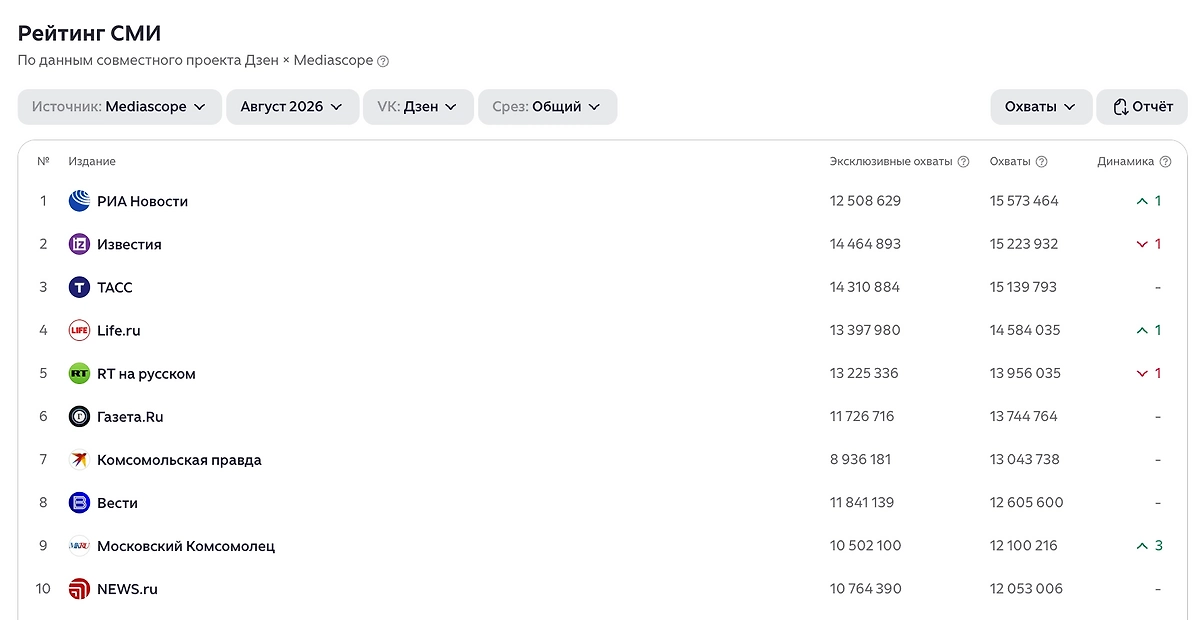Open Life.ru publication link
The height and width of the screenshot is (620, 1200).
tap(119, 330)
